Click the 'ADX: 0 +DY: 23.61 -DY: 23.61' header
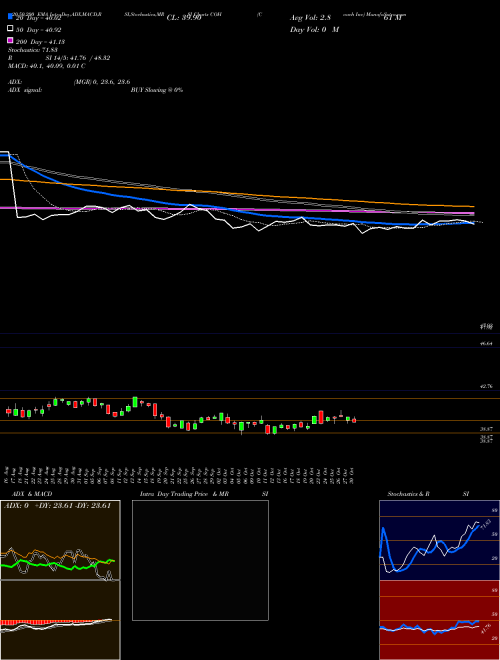500x660 pixels. pos(57,506)
